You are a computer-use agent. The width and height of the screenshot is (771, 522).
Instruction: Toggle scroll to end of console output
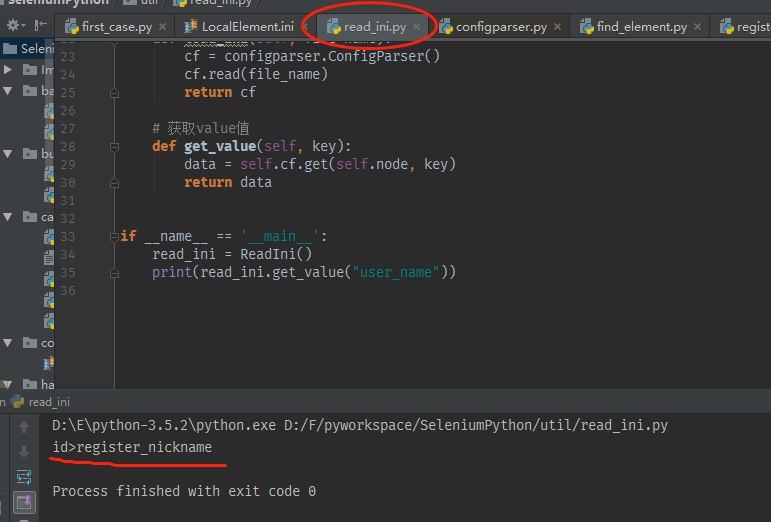coord(24,502)
